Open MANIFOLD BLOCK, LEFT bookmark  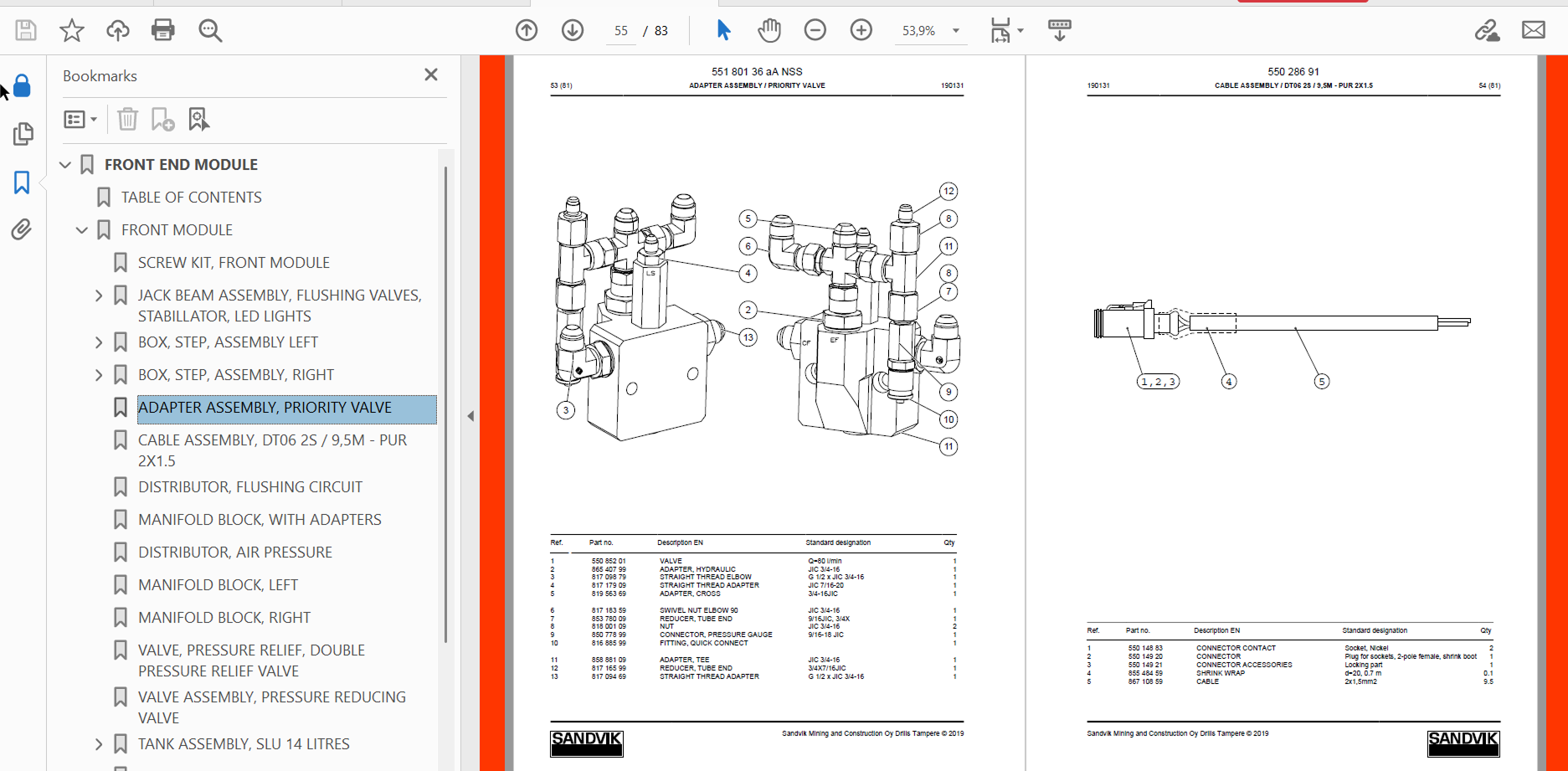[218, 585]
